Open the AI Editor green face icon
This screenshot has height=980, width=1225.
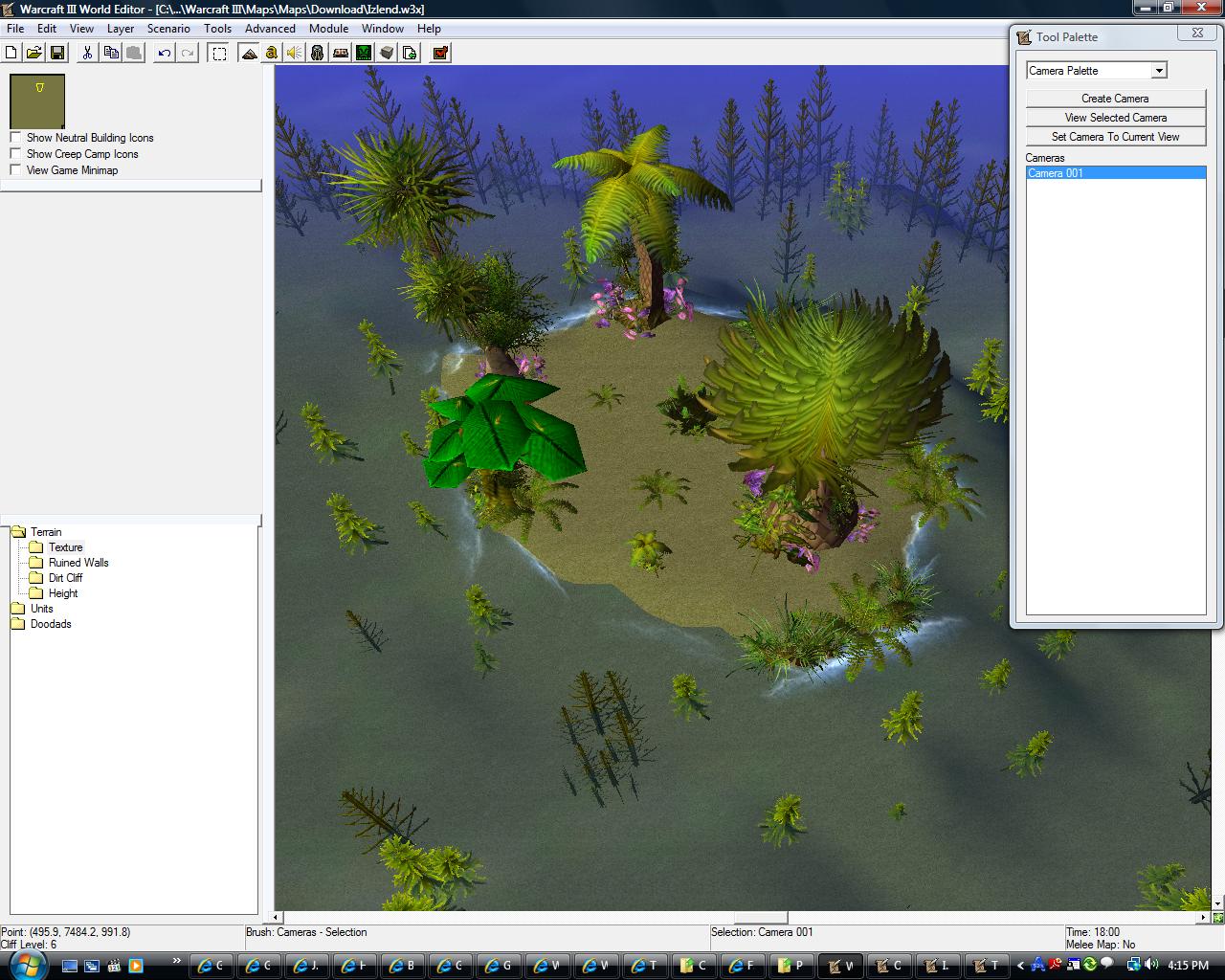364,53
